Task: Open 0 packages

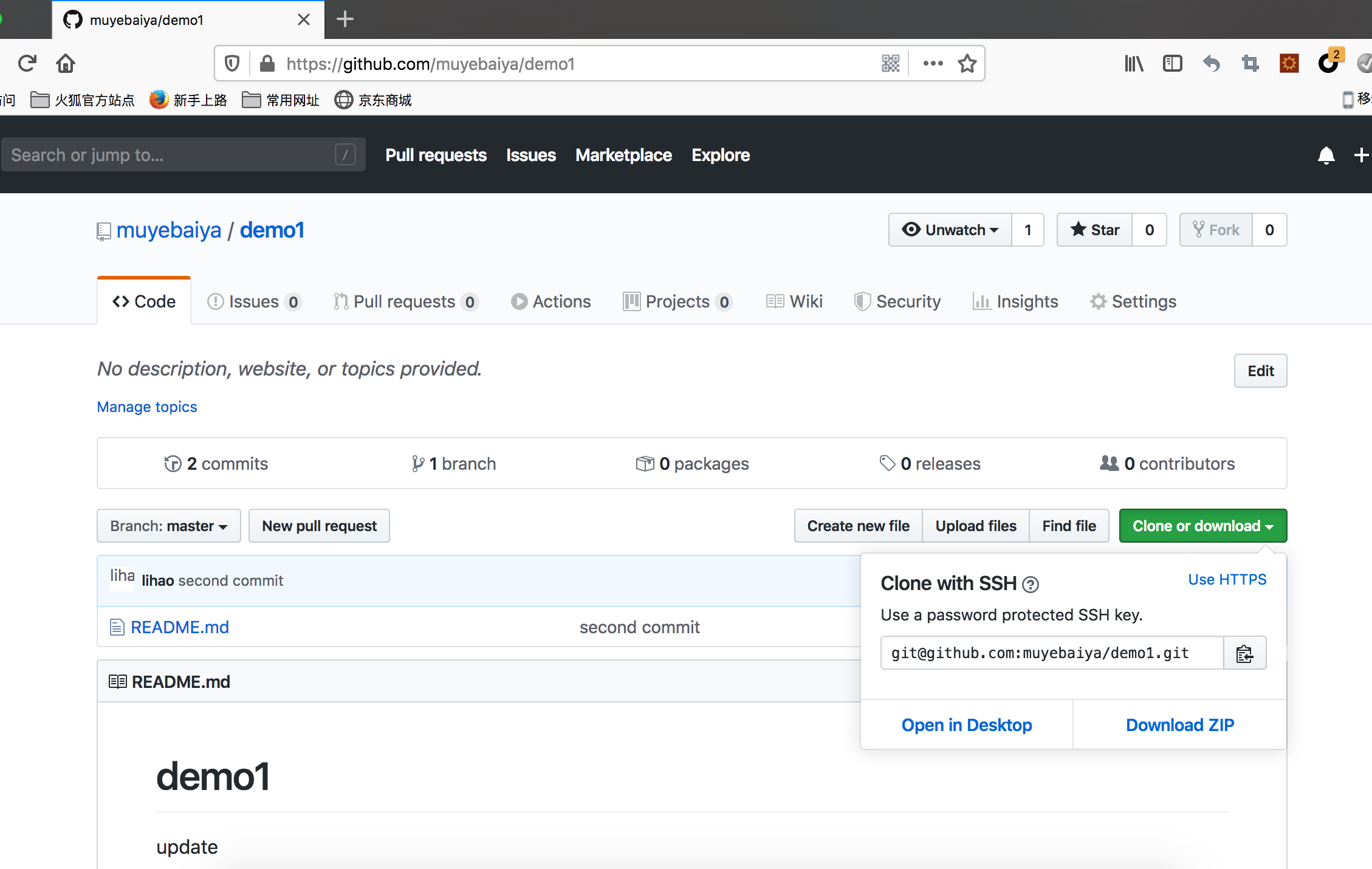Action: click(x=692, y=464)
